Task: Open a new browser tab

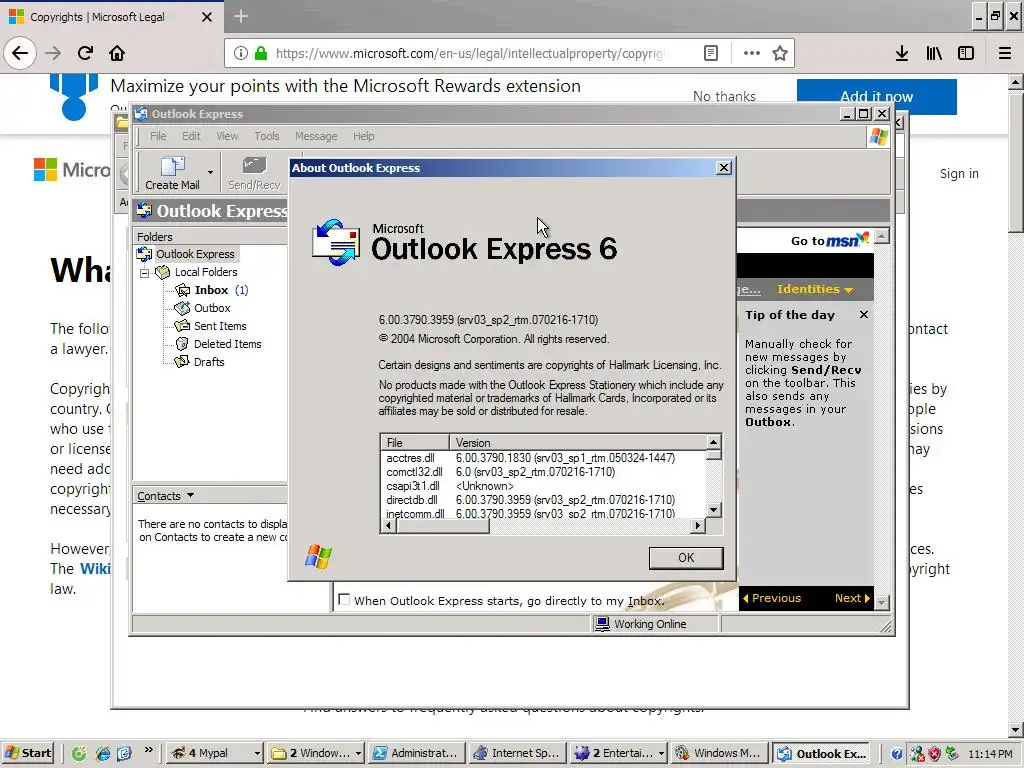Action: [x=241, y=16]
